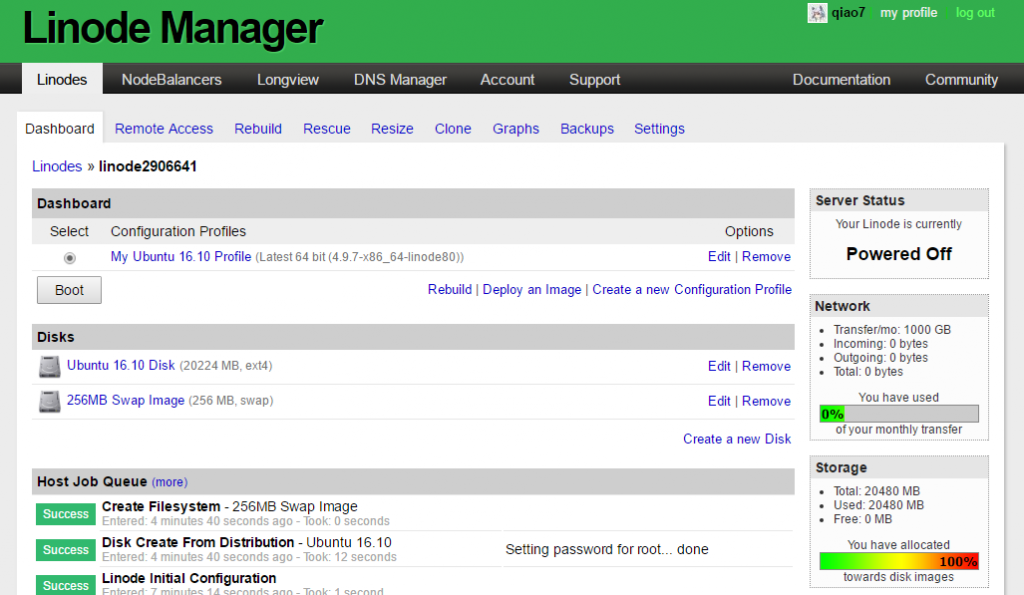The height and width of the screenshot is (595, 1024).
Task: Select the My Ubuntu 16.10 Profile radio button
Action: tap(69, 258)
